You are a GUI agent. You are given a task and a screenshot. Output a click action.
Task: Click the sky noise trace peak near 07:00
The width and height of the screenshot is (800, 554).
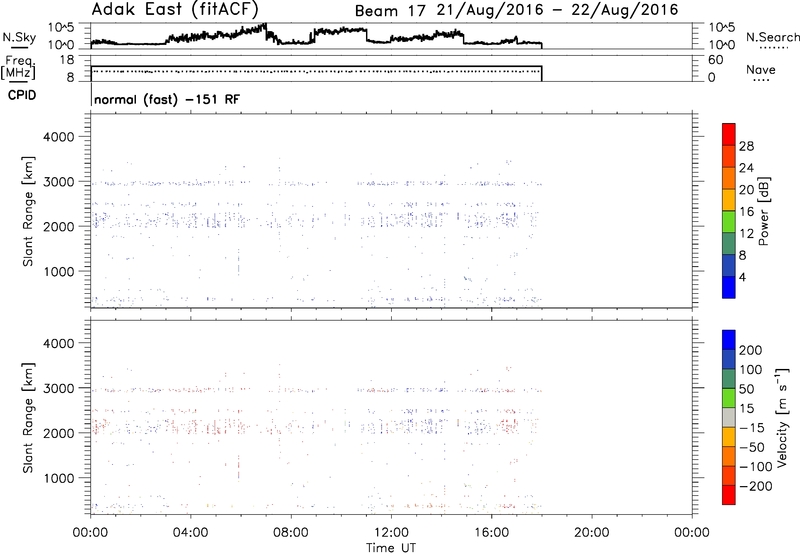(x=264, y=26)
